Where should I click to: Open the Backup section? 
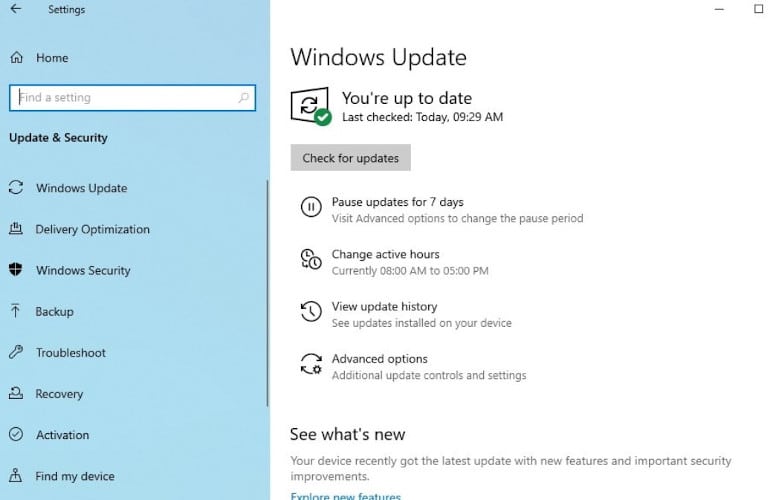click(x=55, y=312)
